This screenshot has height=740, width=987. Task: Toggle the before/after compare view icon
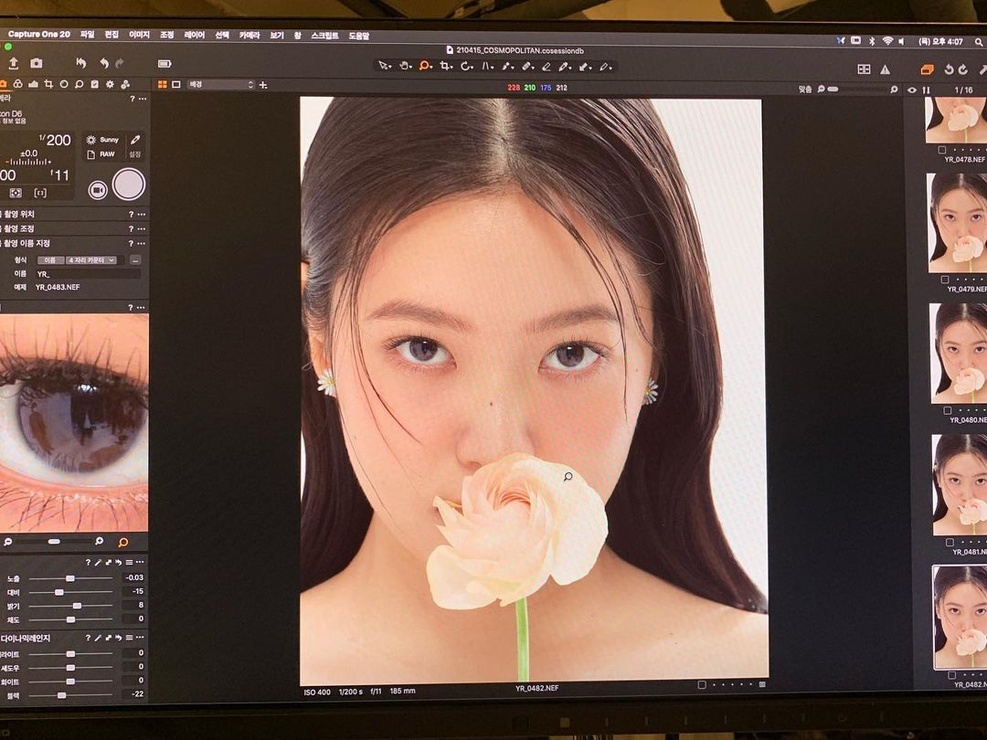864,69
